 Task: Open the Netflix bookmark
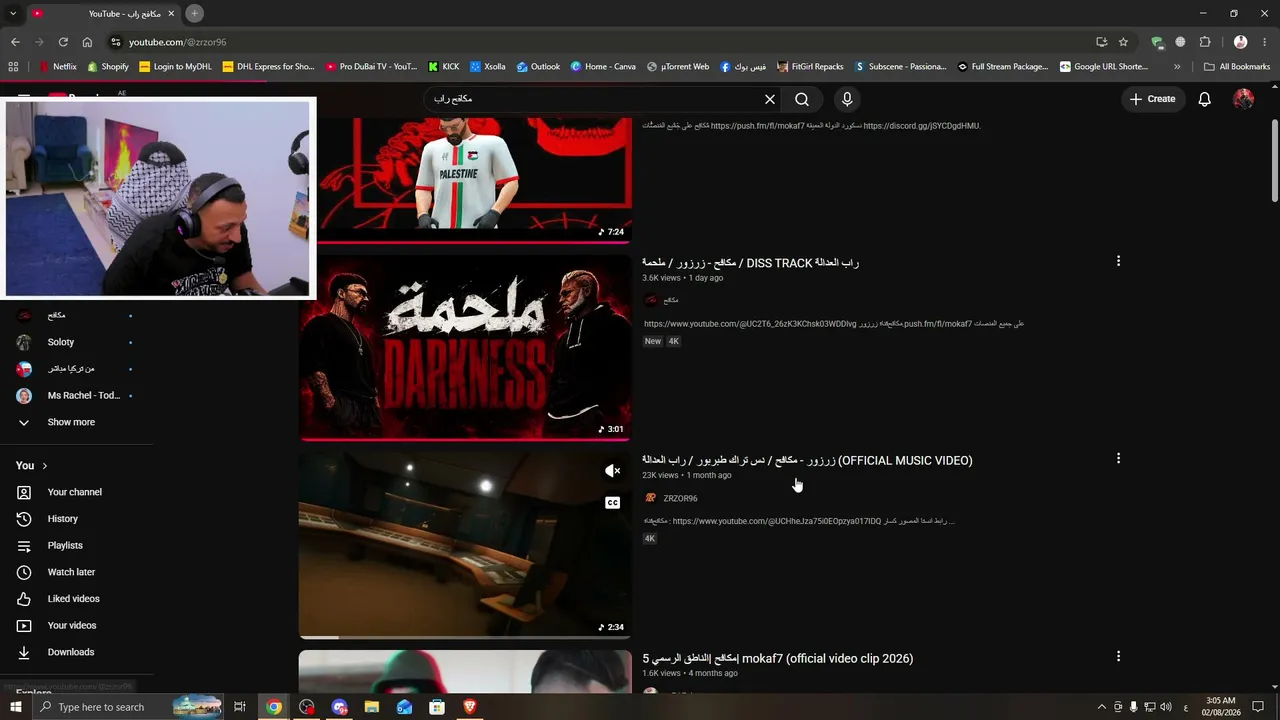(58, 67)
